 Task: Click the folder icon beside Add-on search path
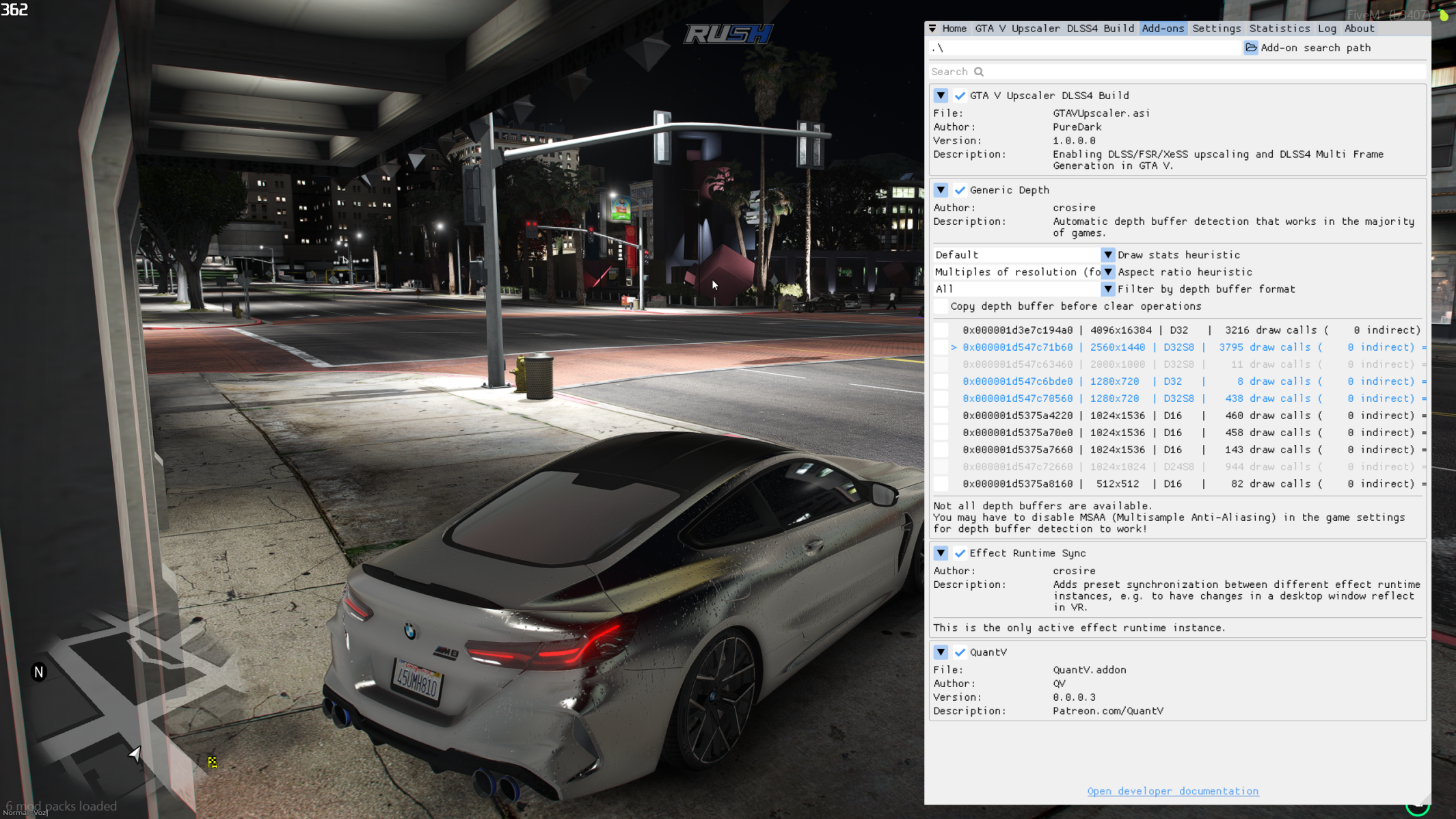1251,48
